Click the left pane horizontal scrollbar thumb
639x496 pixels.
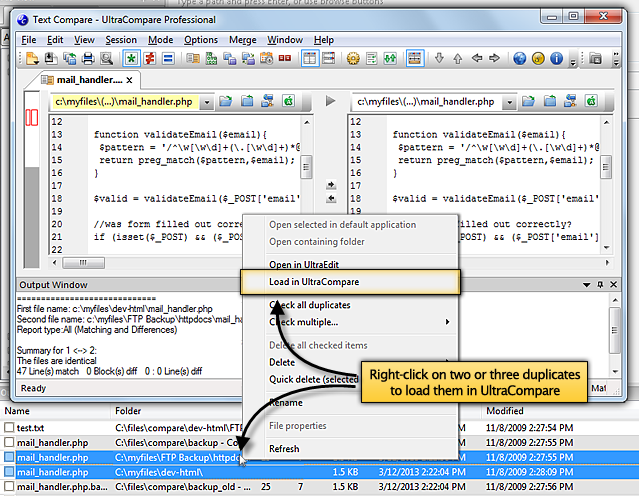pyautogui.click(x=83, y=263)
